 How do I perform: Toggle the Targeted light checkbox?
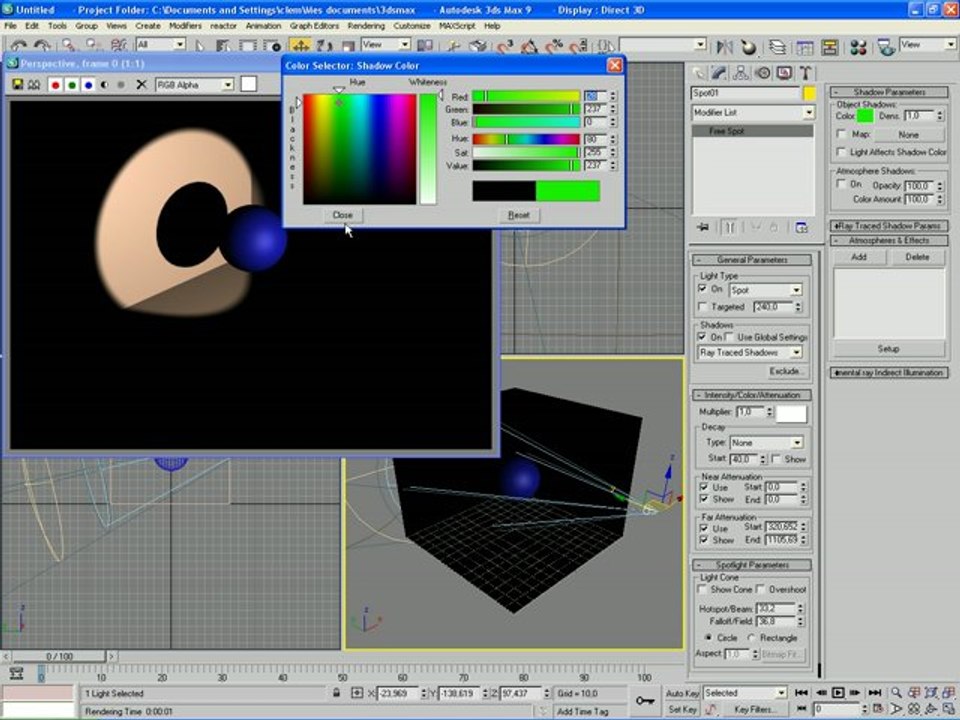pyautogui.click(x=703, y=307)
